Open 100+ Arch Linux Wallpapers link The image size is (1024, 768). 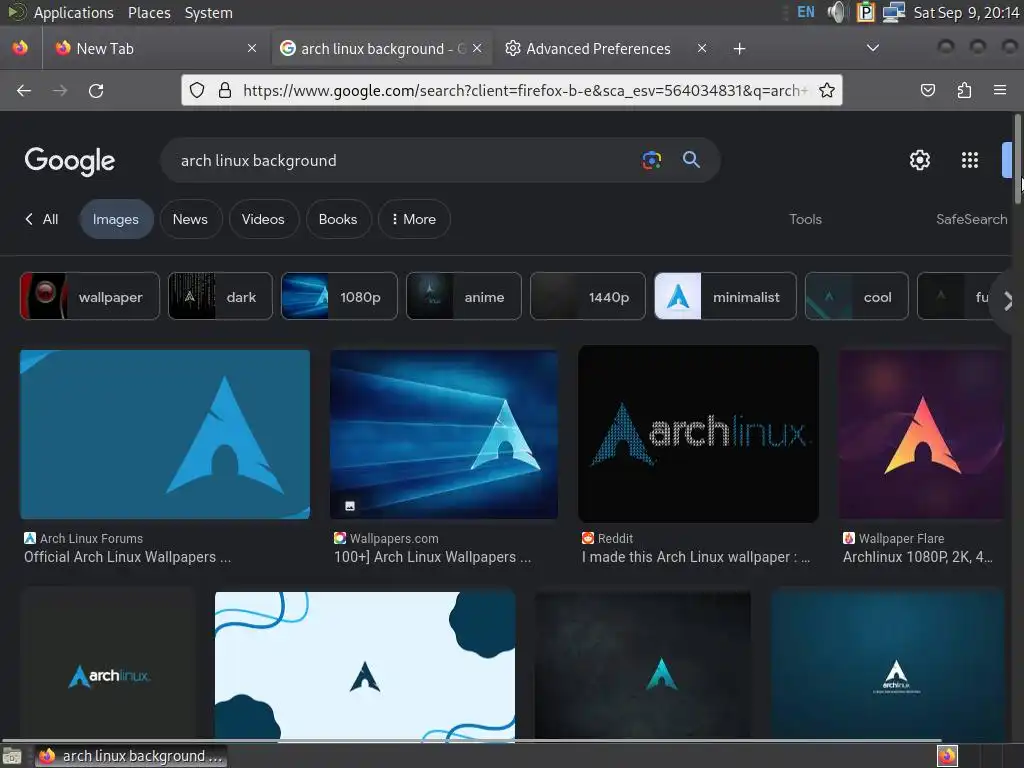tap(432, 557)
